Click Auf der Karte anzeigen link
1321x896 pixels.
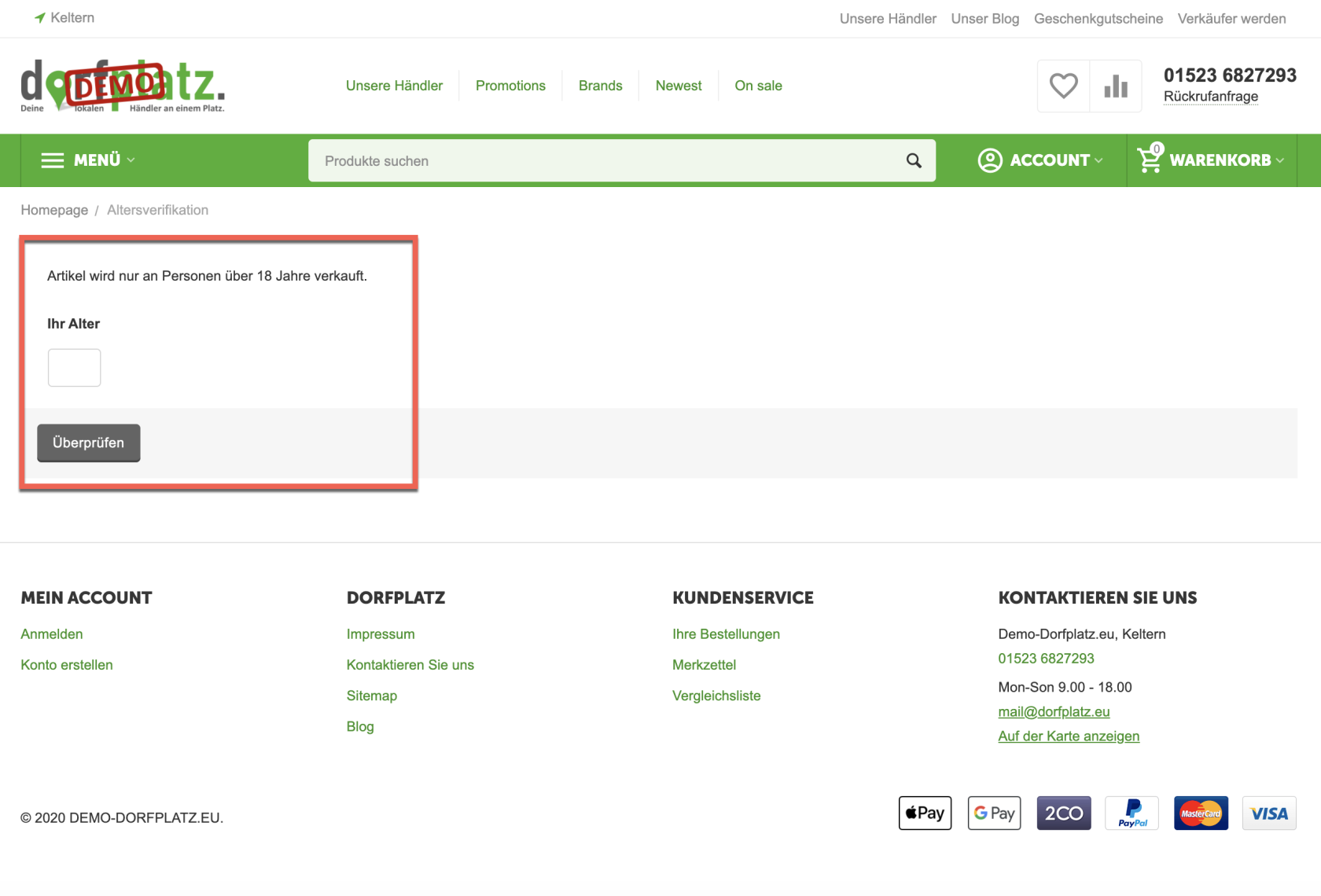(1069, 736)
